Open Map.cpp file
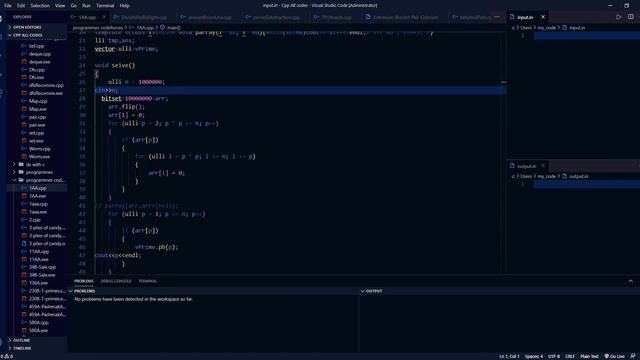The width and height of the screenshot is (640, 360). click(x=38, y=101)
